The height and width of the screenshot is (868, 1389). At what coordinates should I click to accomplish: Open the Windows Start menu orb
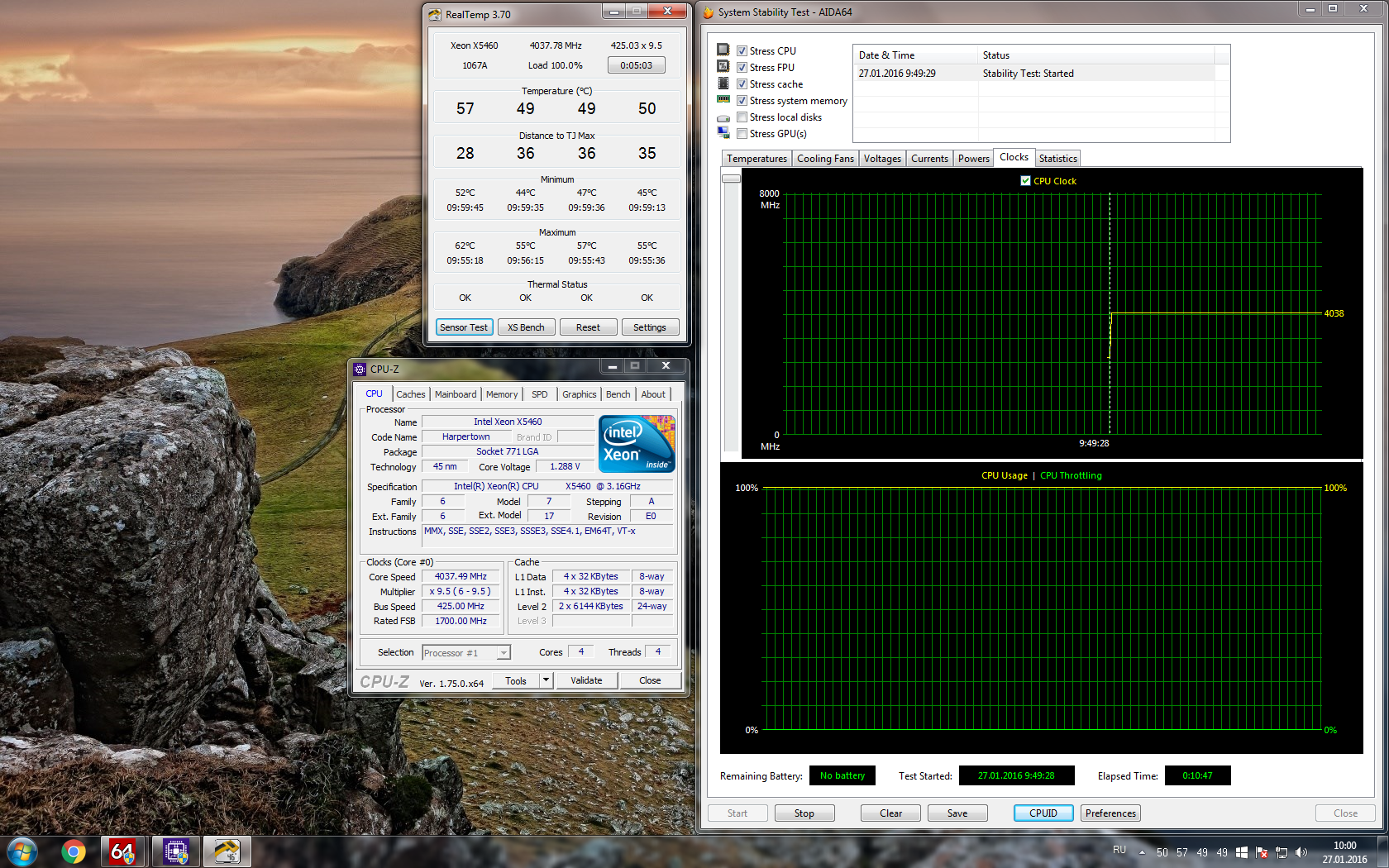click(21, 851)
